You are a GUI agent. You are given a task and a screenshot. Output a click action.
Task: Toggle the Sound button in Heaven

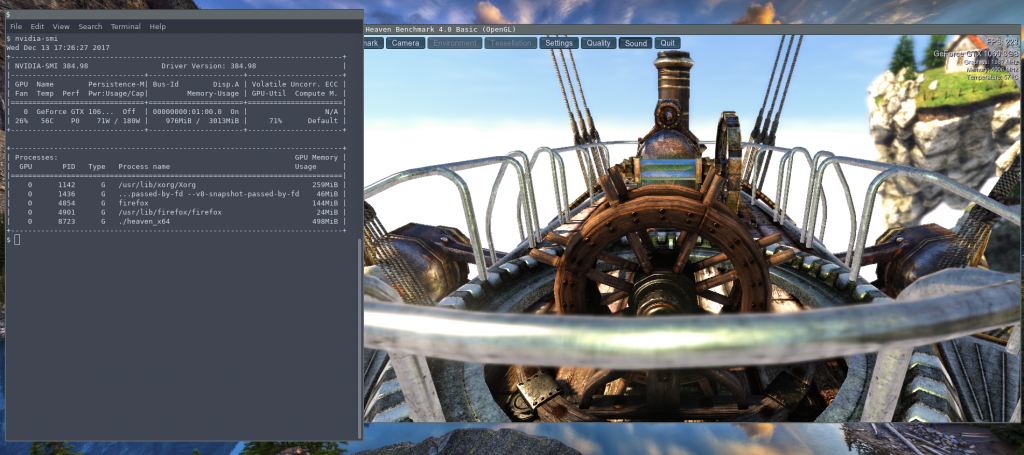click(x=635, y=43)
